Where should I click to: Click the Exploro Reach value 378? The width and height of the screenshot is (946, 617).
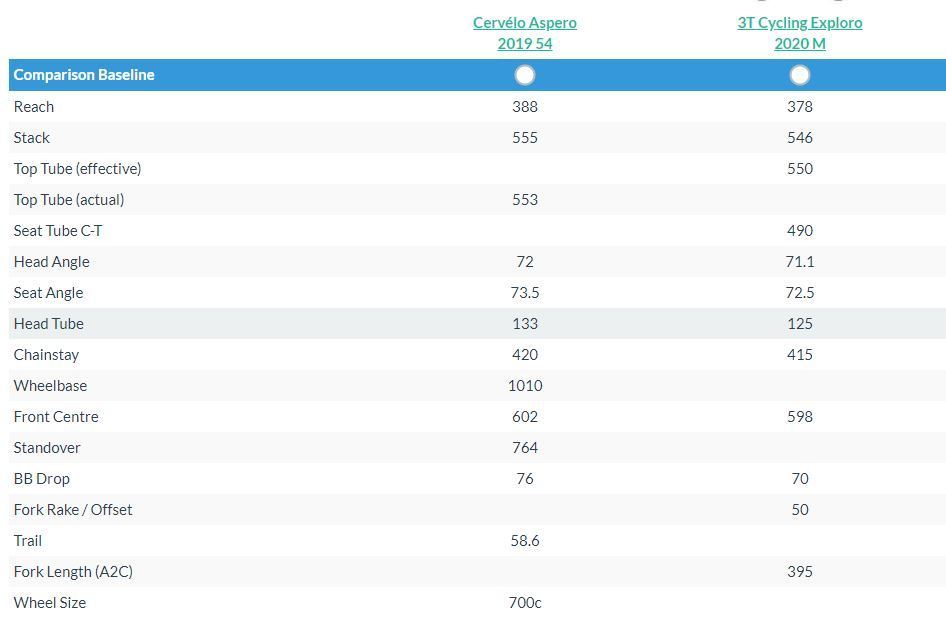(799, 107)
